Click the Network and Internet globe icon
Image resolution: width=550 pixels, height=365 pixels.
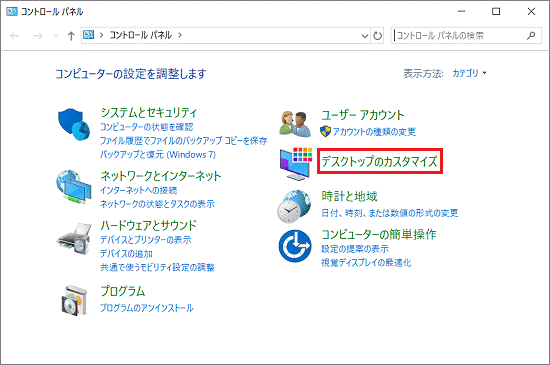coord(73,188)
